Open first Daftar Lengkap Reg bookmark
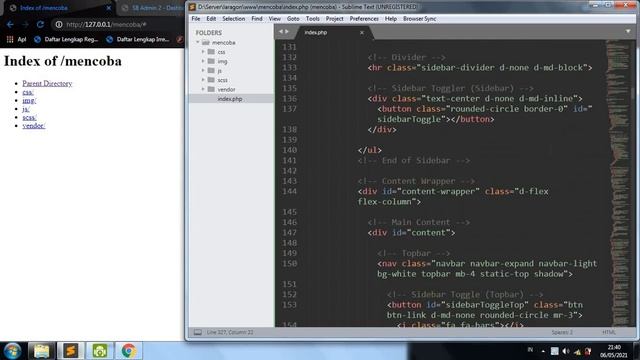The image size is (640, 360). click(x=66, y=39)
